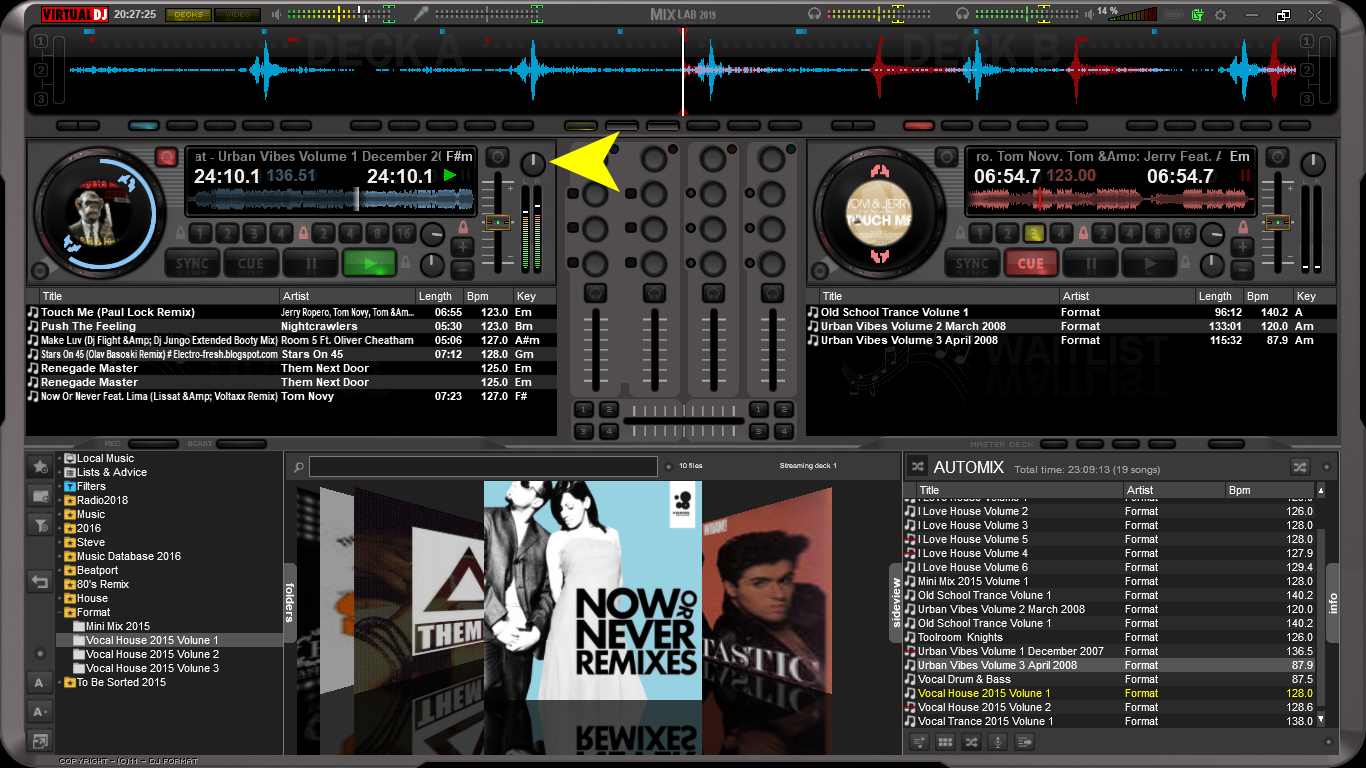Add favorite folder using the star icon
The height and width of the screenshot is (768, 1366).
pyautogui.click(x=40, y=467)
